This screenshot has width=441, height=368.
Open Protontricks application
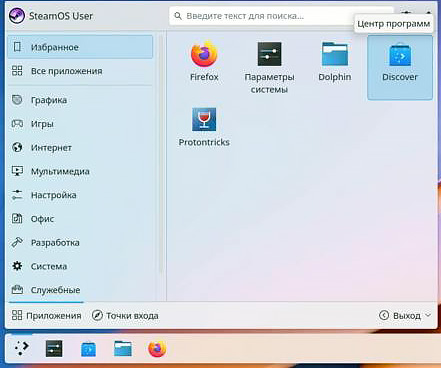point(204,127)
